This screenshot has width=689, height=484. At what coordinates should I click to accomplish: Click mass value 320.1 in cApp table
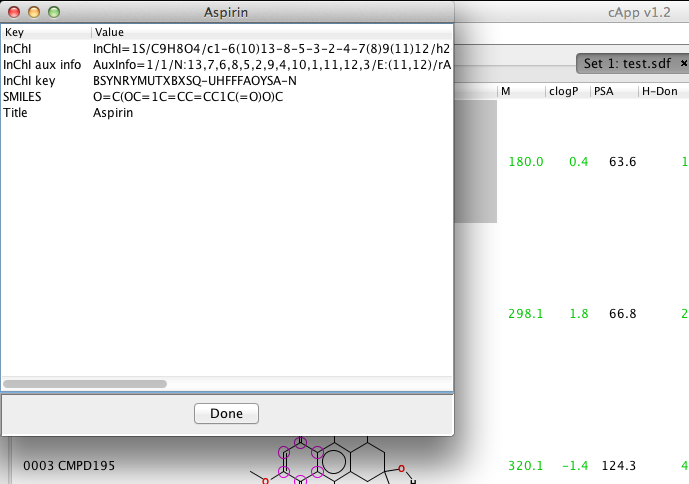tap(526, 466)
